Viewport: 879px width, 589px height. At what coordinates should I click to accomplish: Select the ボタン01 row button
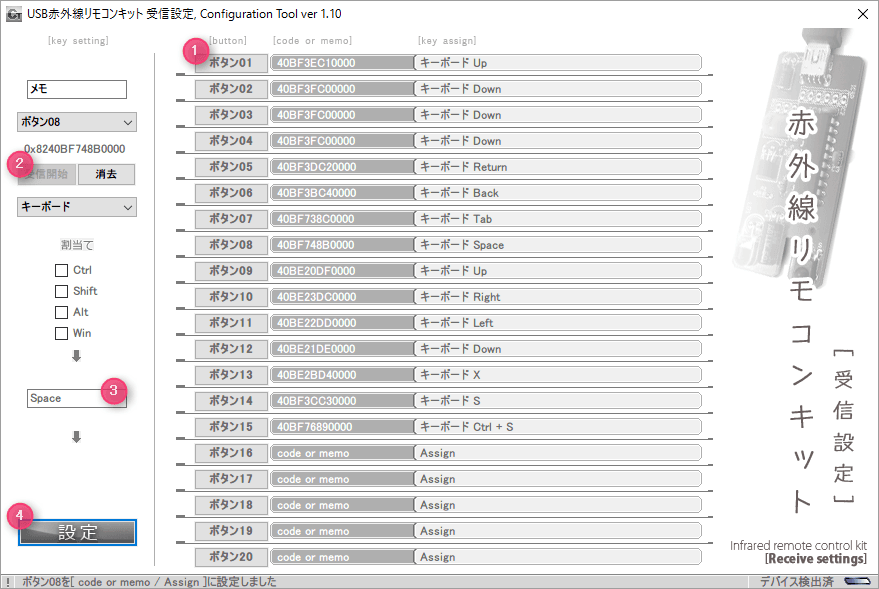tap(231, 63)
